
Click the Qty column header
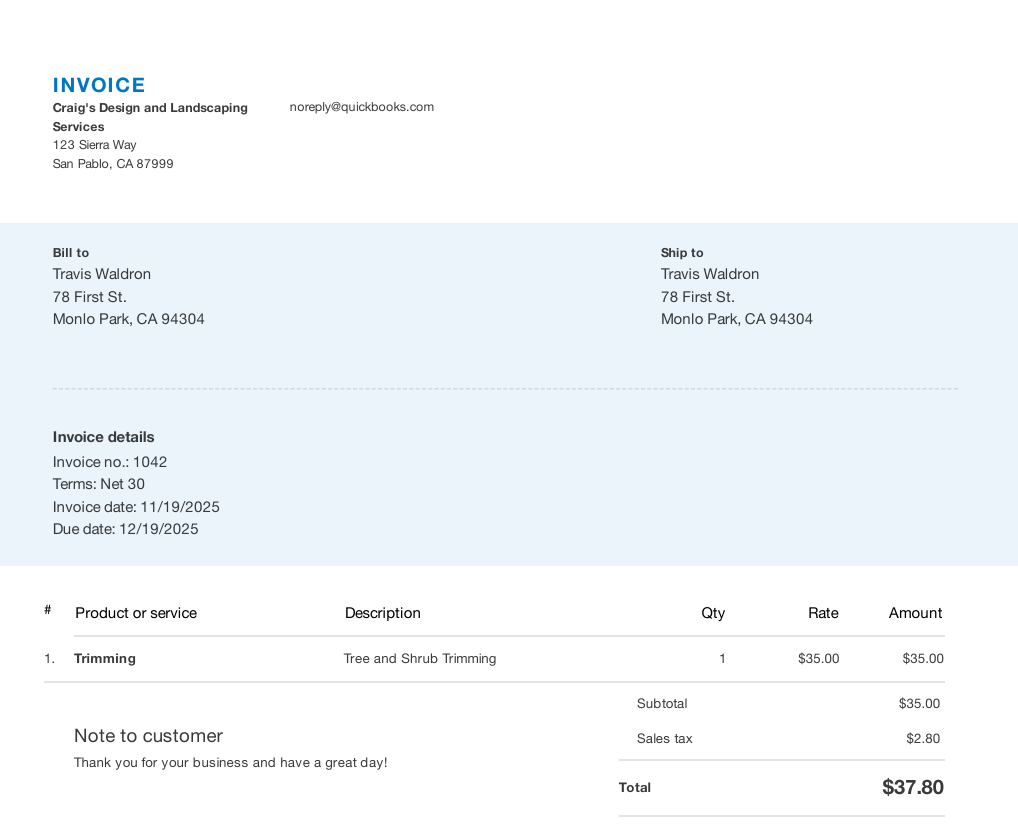point(713,613)
